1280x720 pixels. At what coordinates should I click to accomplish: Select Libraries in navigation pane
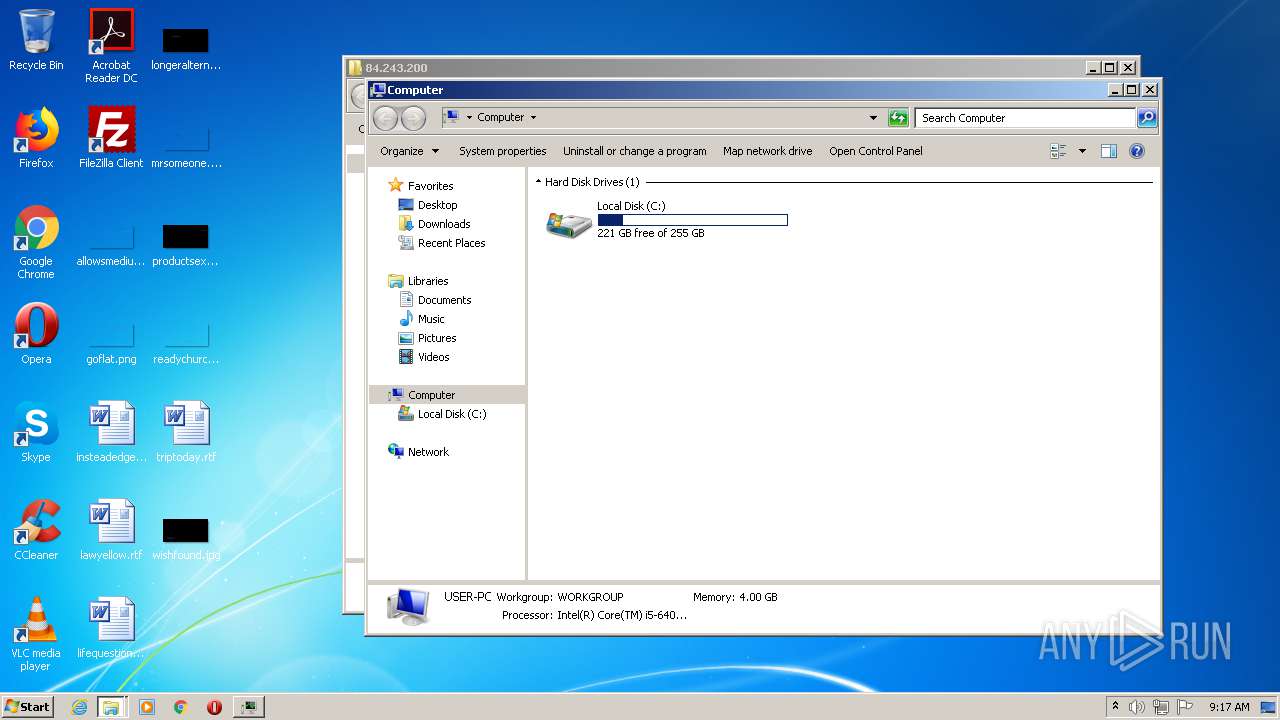pos(428,281)
